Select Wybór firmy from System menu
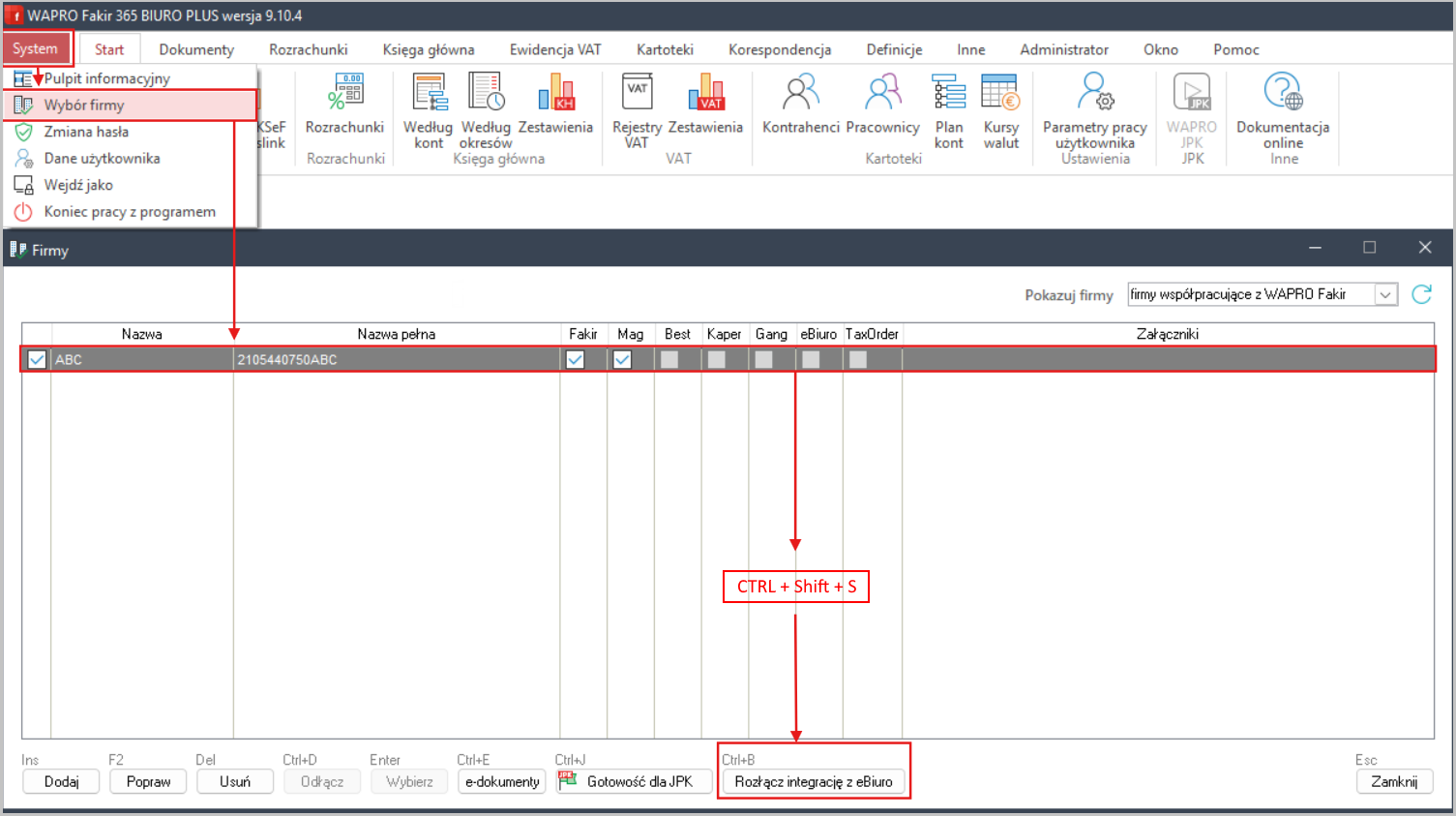Image resolution: width=1456 pixels, height=816 pixels. pyautogui.click(x=84, y=105)
